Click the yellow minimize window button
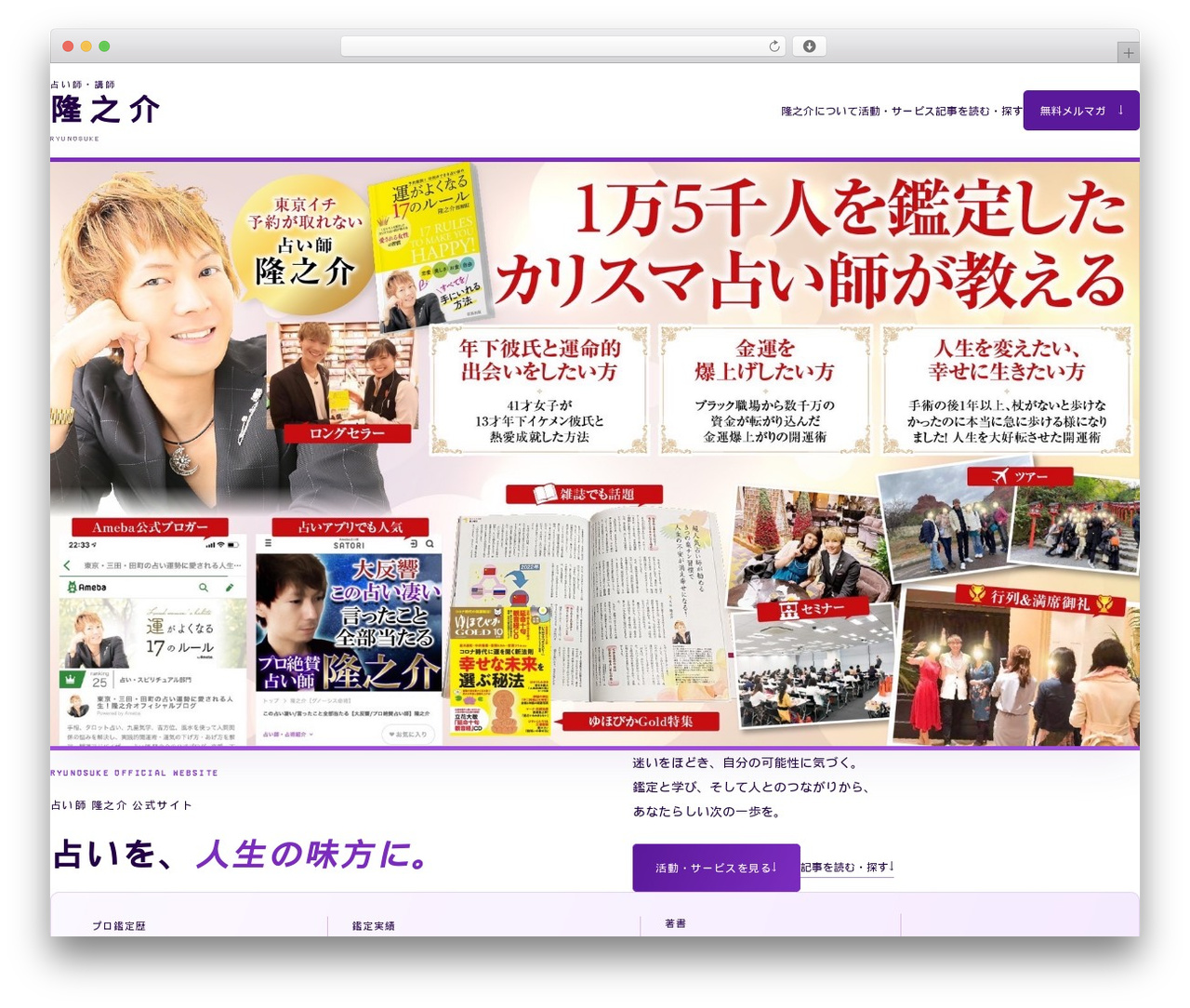 coord(86,46)
